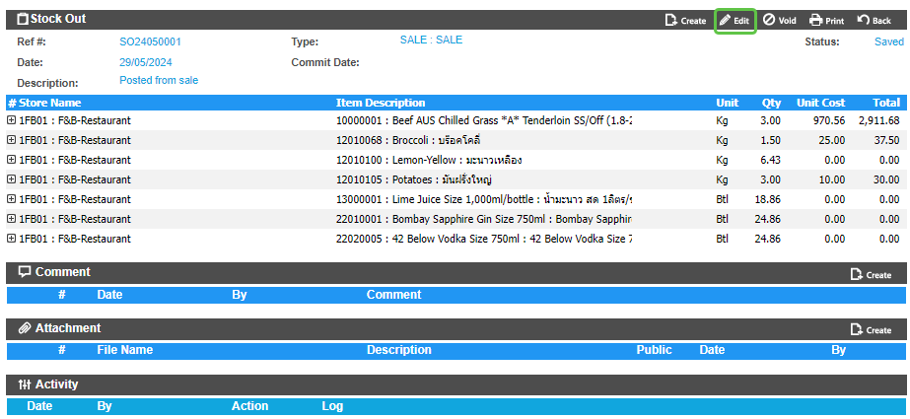This screenshot has height=419, width=910.
Task: Create a new stock out document
Action: (x=686, y=20)
